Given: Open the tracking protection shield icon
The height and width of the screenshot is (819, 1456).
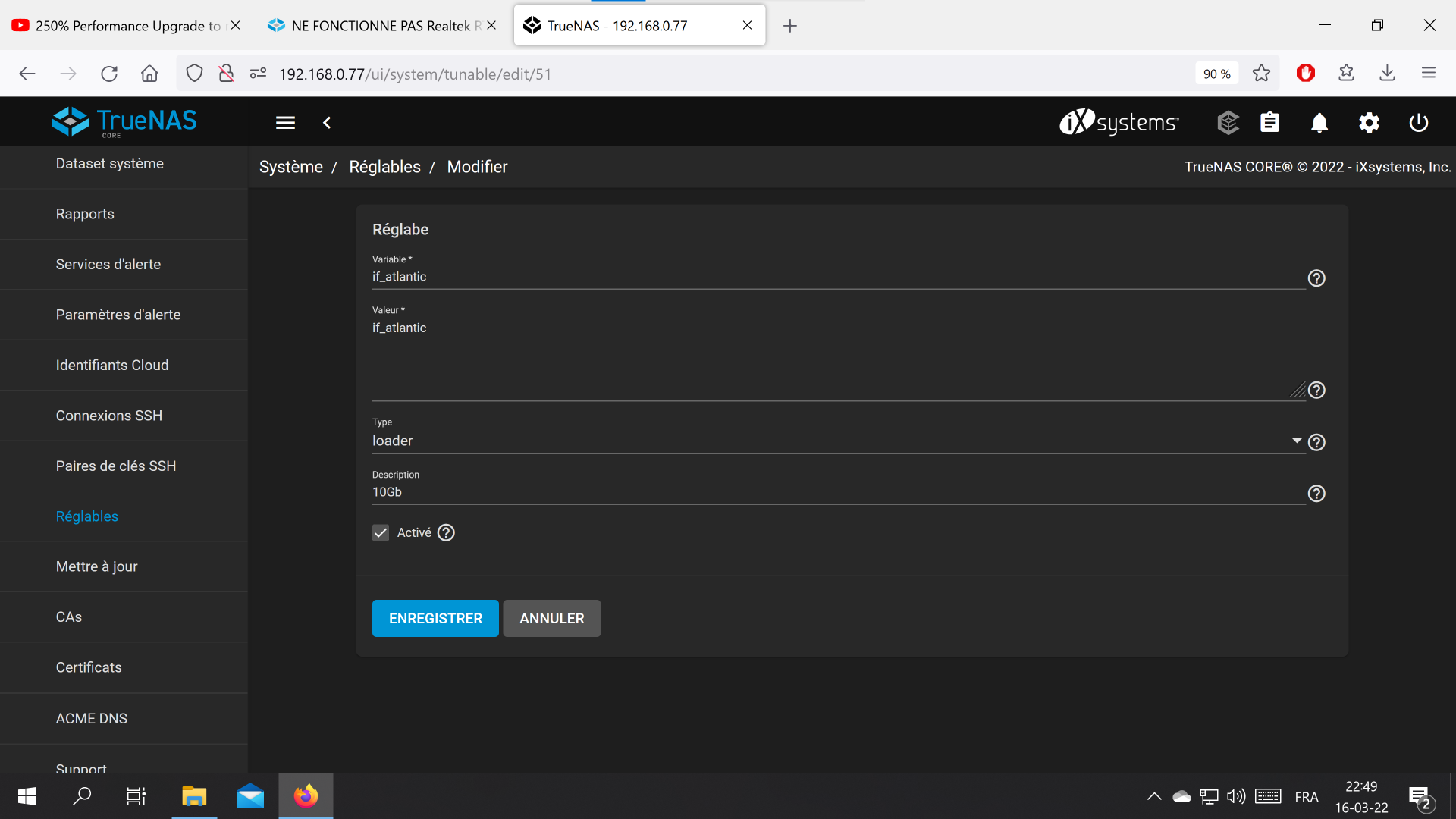Looking at the screenshot, I should click(x=194, y=74).
